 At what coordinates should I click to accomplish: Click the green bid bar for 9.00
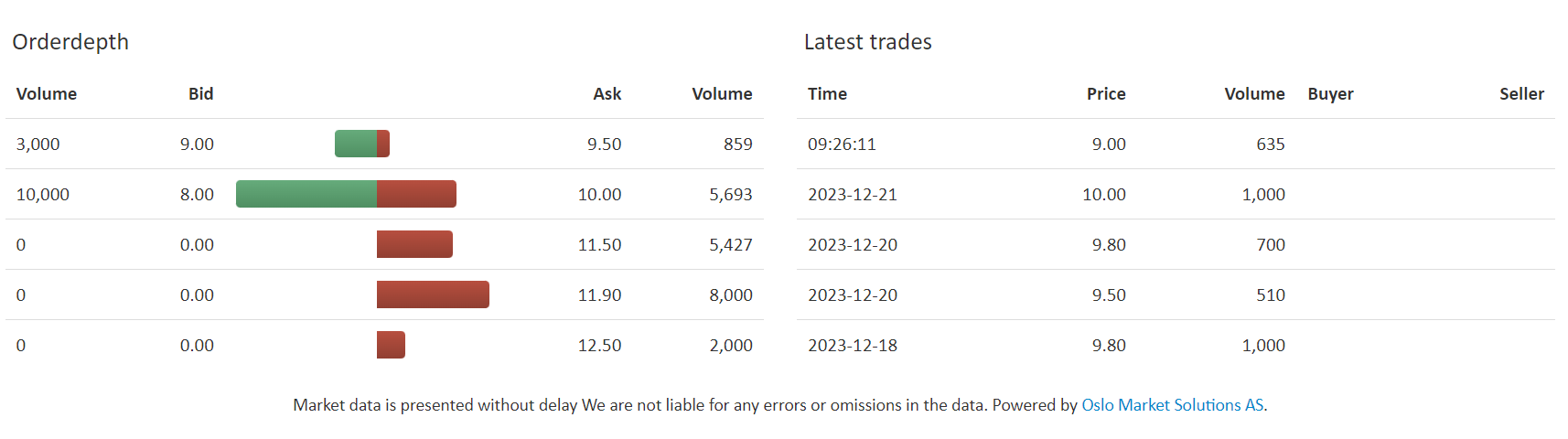click(356, 144)
